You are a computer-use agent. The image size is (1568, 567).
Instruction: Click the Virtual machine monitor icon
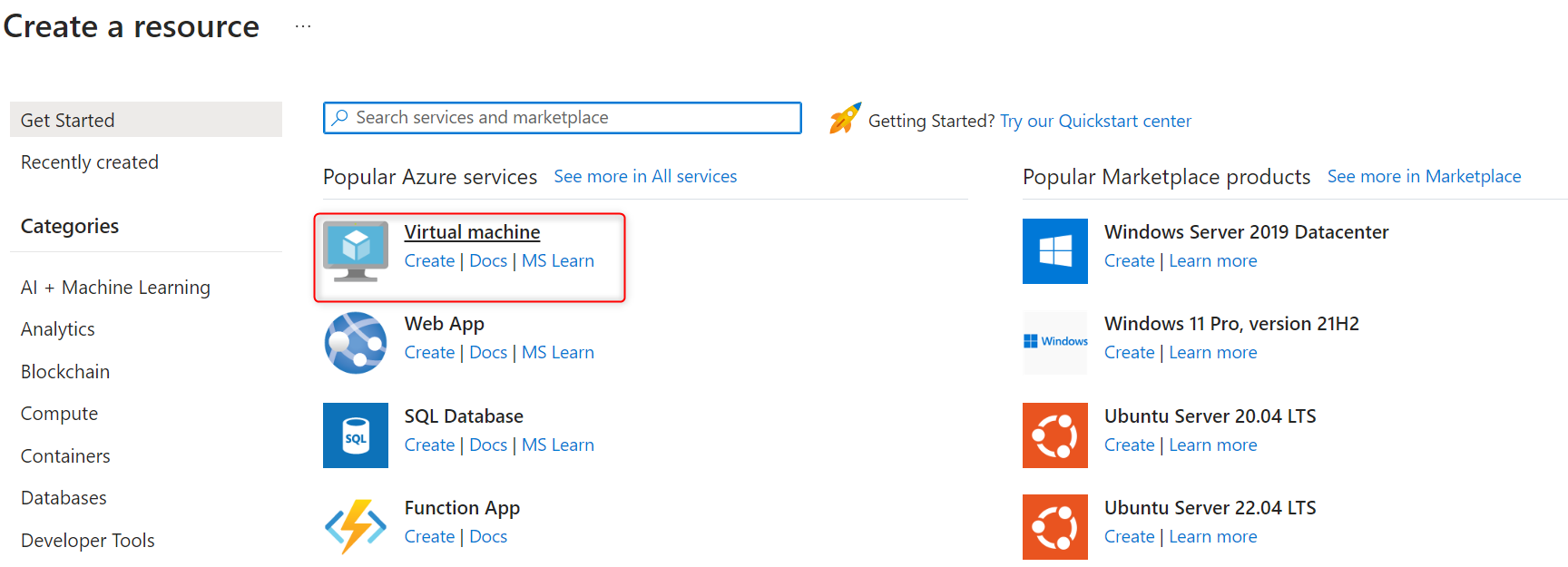click(356, 251)
